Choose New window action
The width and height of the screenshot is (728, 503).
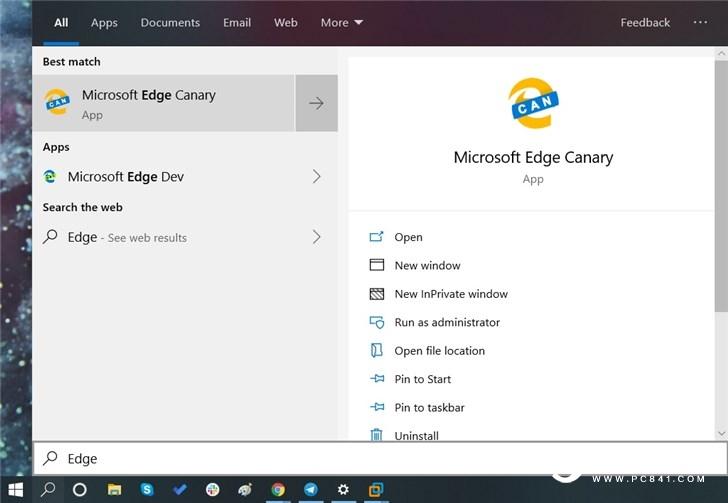[428, 266]
